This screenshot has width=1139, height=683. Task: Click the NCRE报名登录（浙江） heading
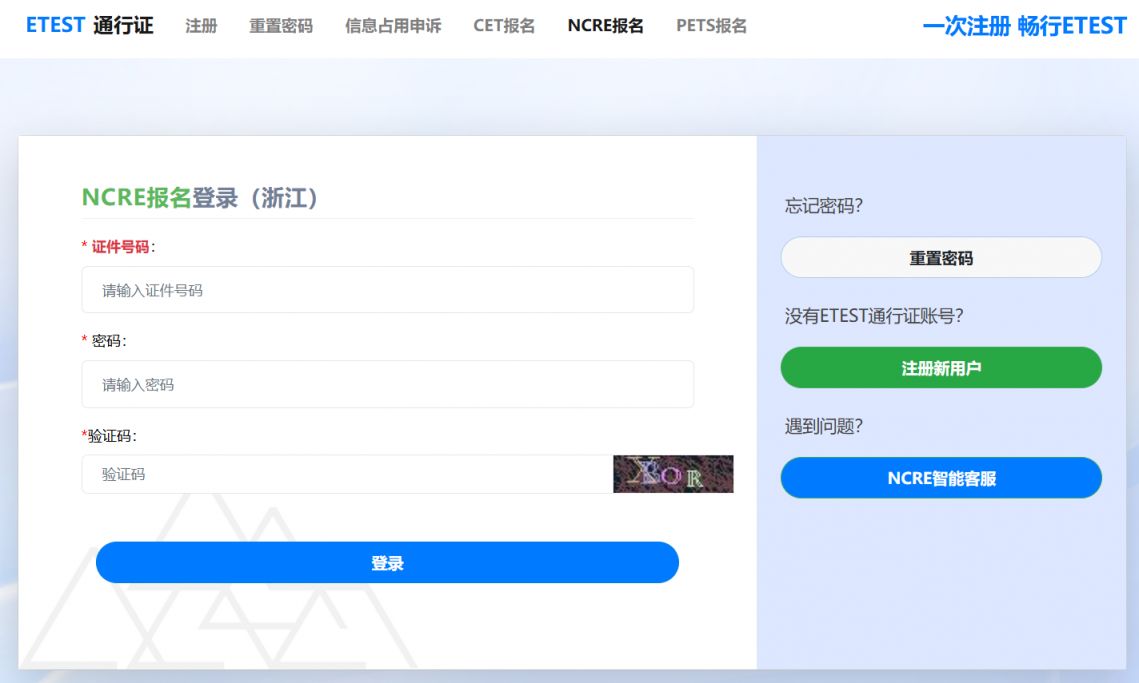pyautogui.click(x=200, y=198)
